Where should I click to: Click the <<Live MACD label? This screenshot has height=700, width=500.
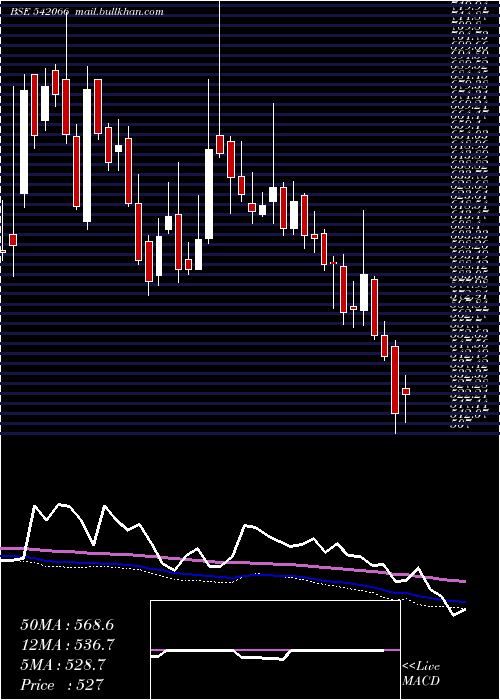pyautogui.click(x=421, y=674)
